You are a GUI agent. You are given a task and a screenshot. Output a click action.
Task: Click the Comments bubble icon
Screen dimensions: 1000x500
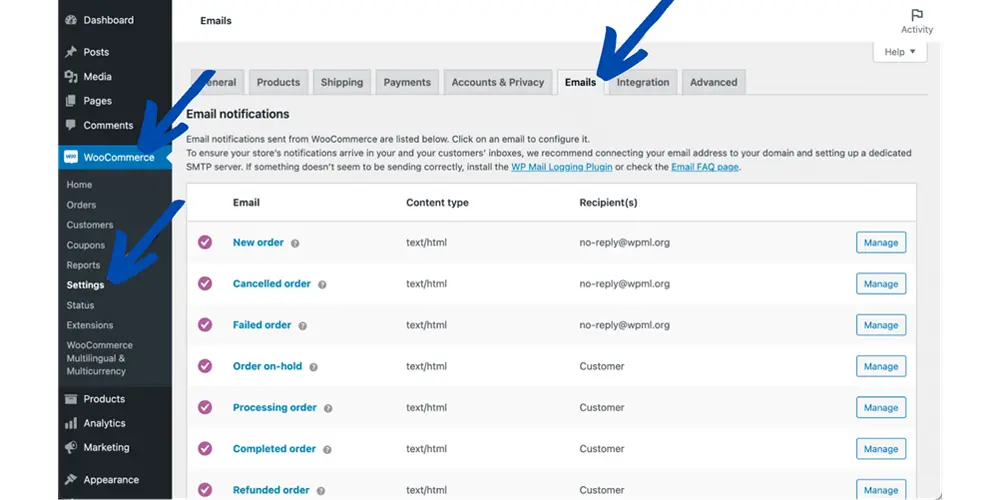[71, 125]
